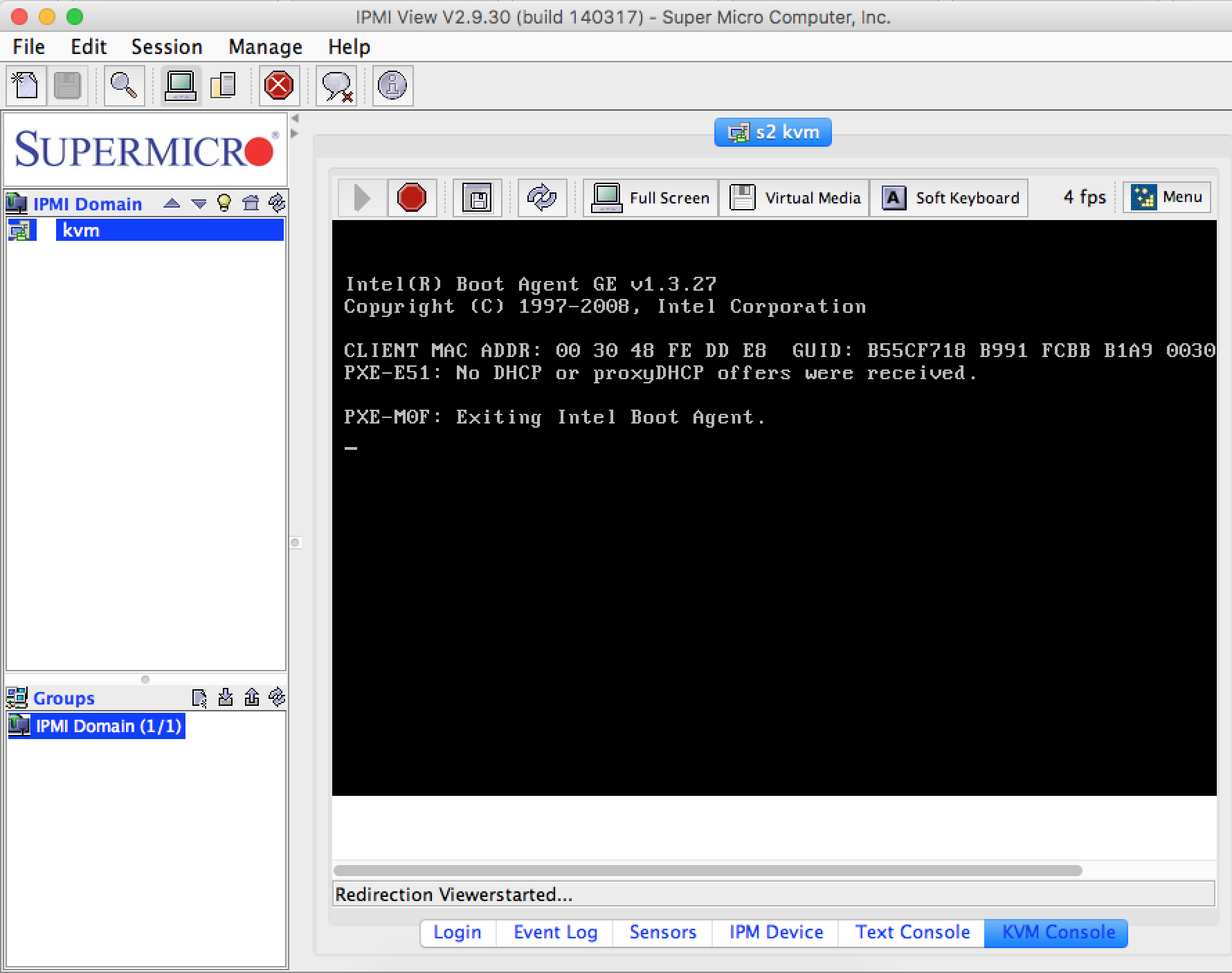
Task: Open the Soft Keyboard
Action: [x=949, y=198]
